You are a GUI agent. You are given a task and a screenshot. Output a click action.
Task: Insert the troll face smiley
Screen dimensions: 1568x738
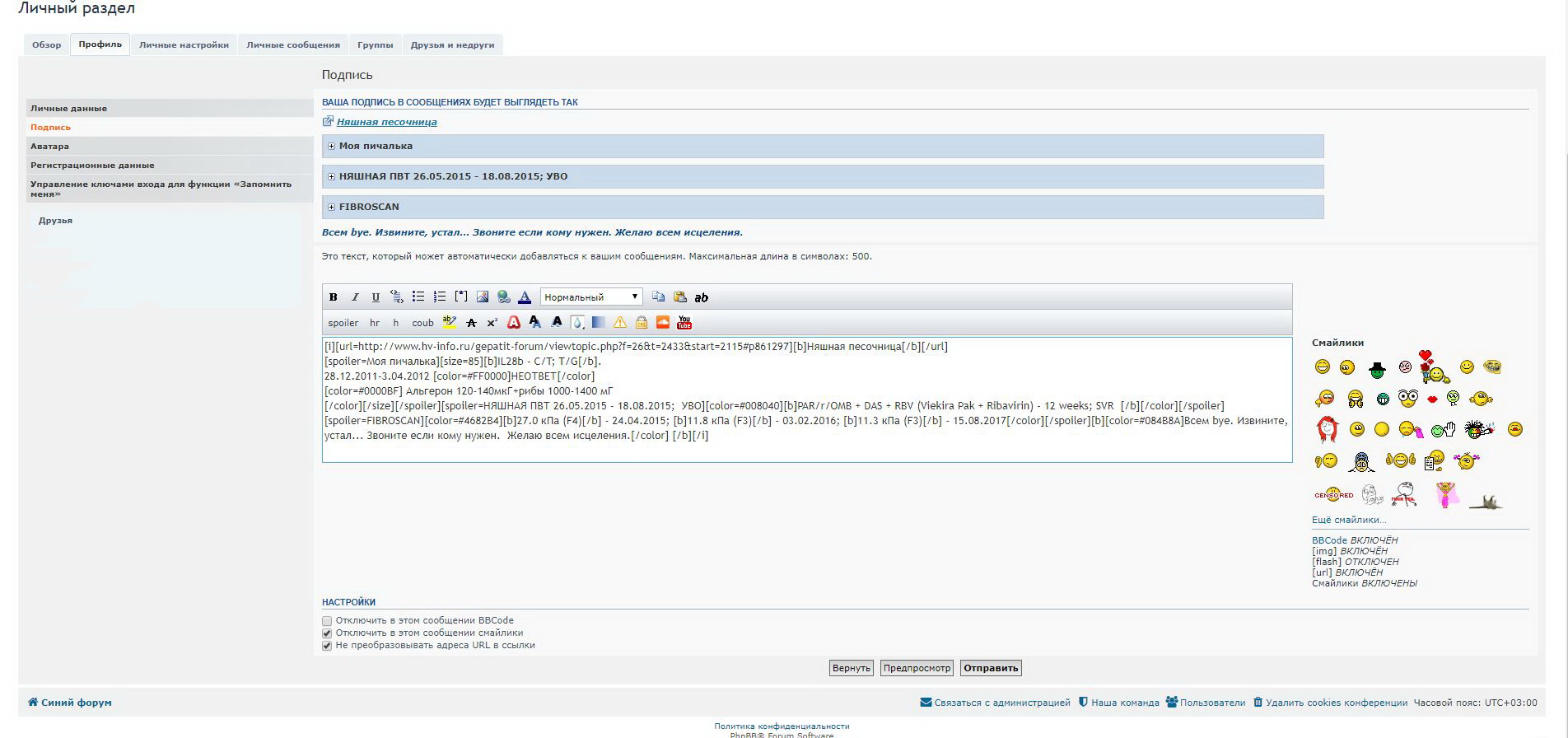(x=1492, y=367)
